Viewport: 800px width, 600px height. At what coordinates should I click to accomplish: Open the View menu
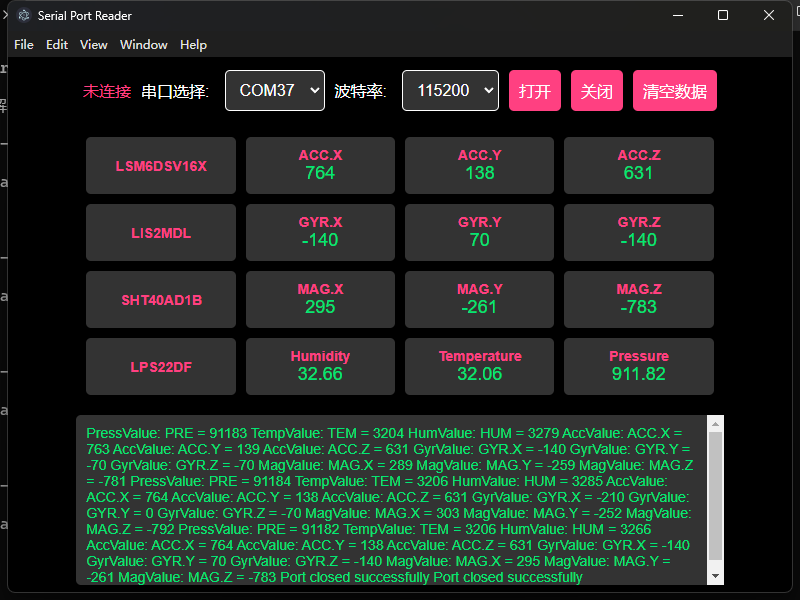click(x=93, y=45)
